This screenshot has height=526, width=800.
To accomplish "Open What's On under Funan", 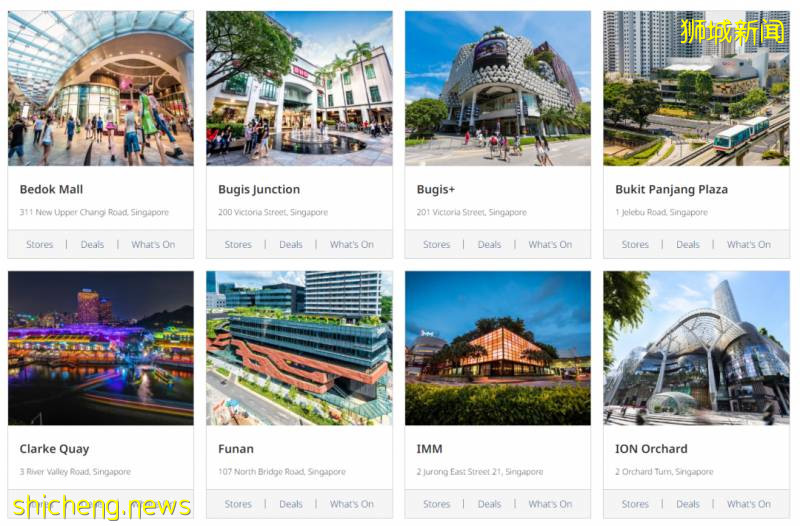I will click(x=352, y=504).
